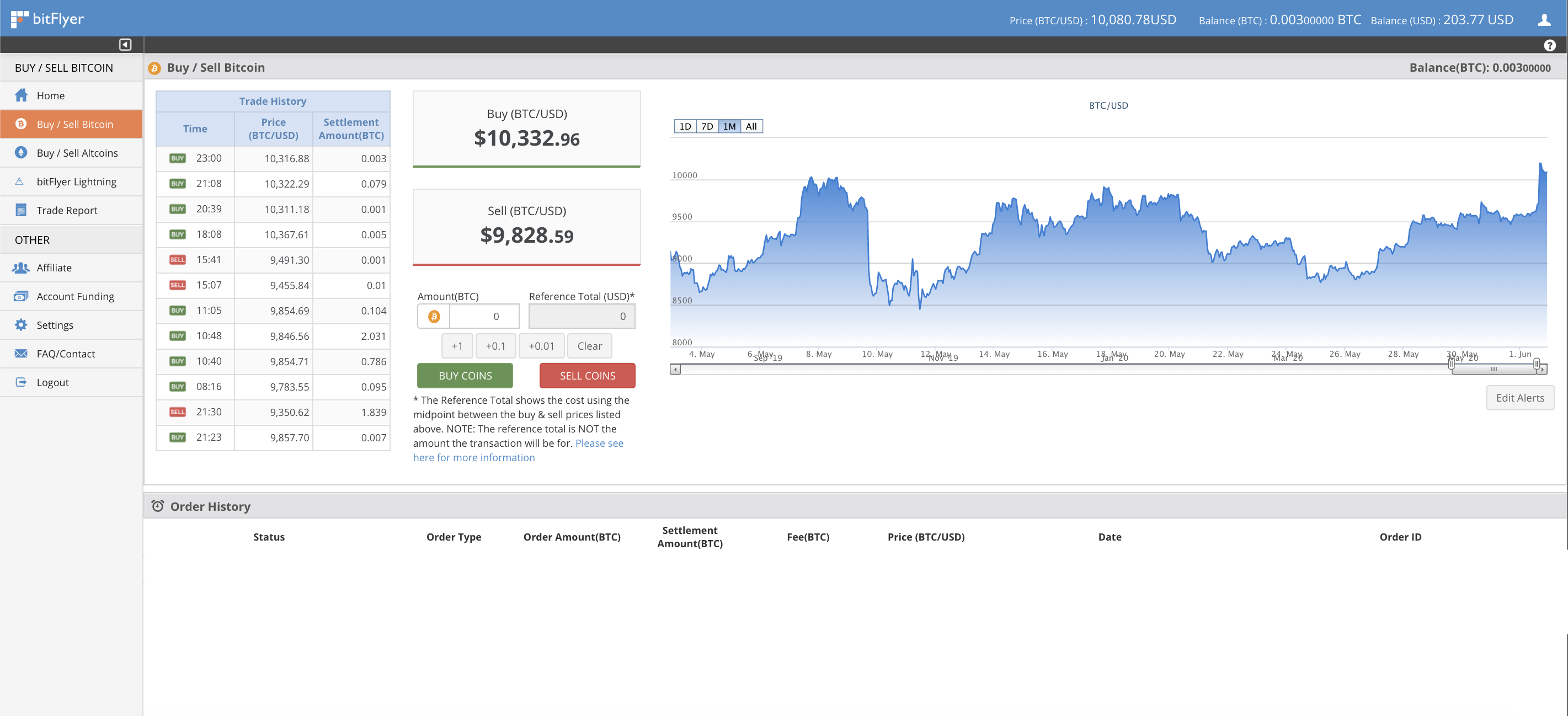This screenshot has width=1568, height=716.
Task: Click the Fee(BTC) column header
Action: (x=808, y=537)
